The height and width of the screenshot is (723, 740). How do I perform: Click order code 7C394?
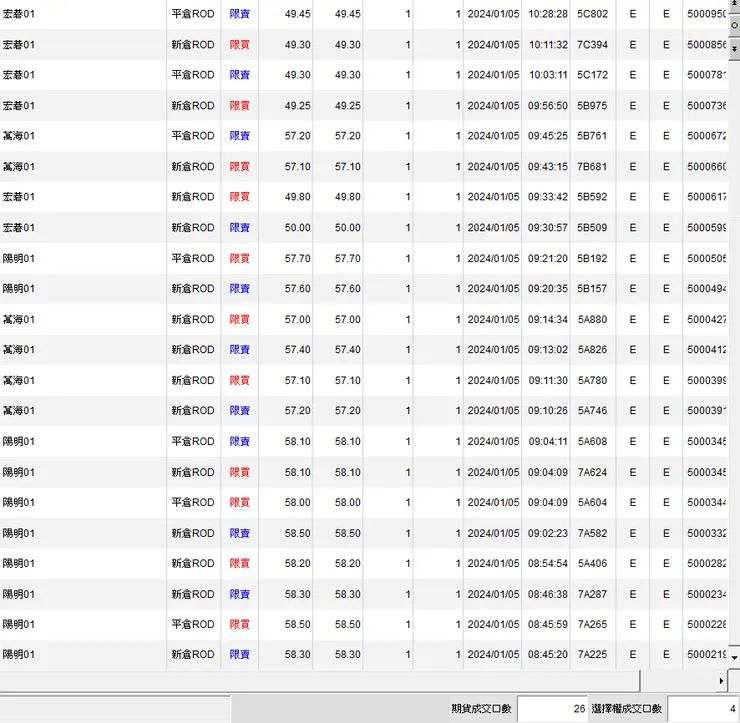pyautogui.click(x=592, y=45)
